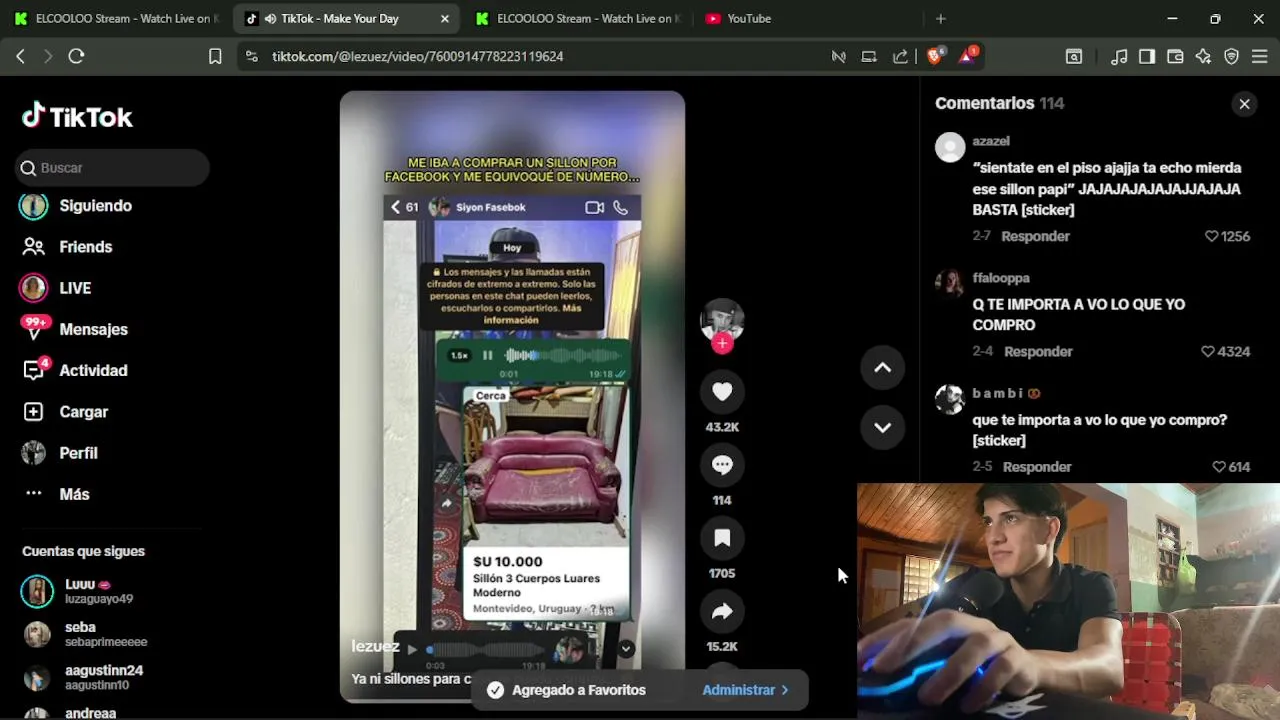1280x720 pixels.
Task: Open the tab search icon in toolbar
Action: coord(1073,56)
